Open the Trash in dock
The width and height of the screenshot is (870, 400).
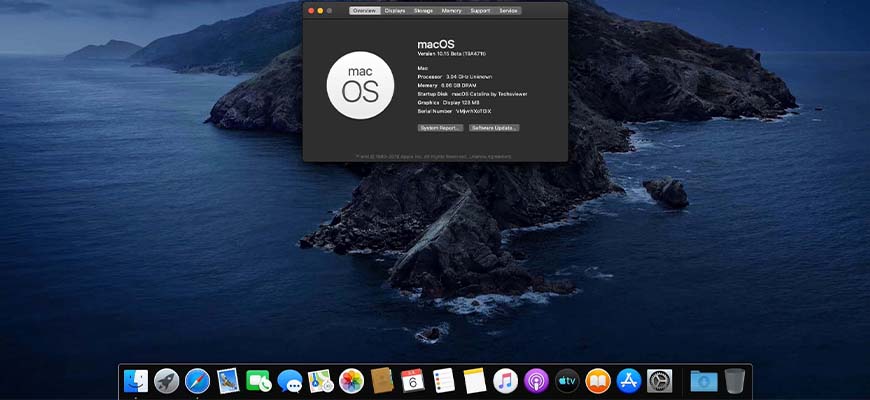tap(735, 381)
